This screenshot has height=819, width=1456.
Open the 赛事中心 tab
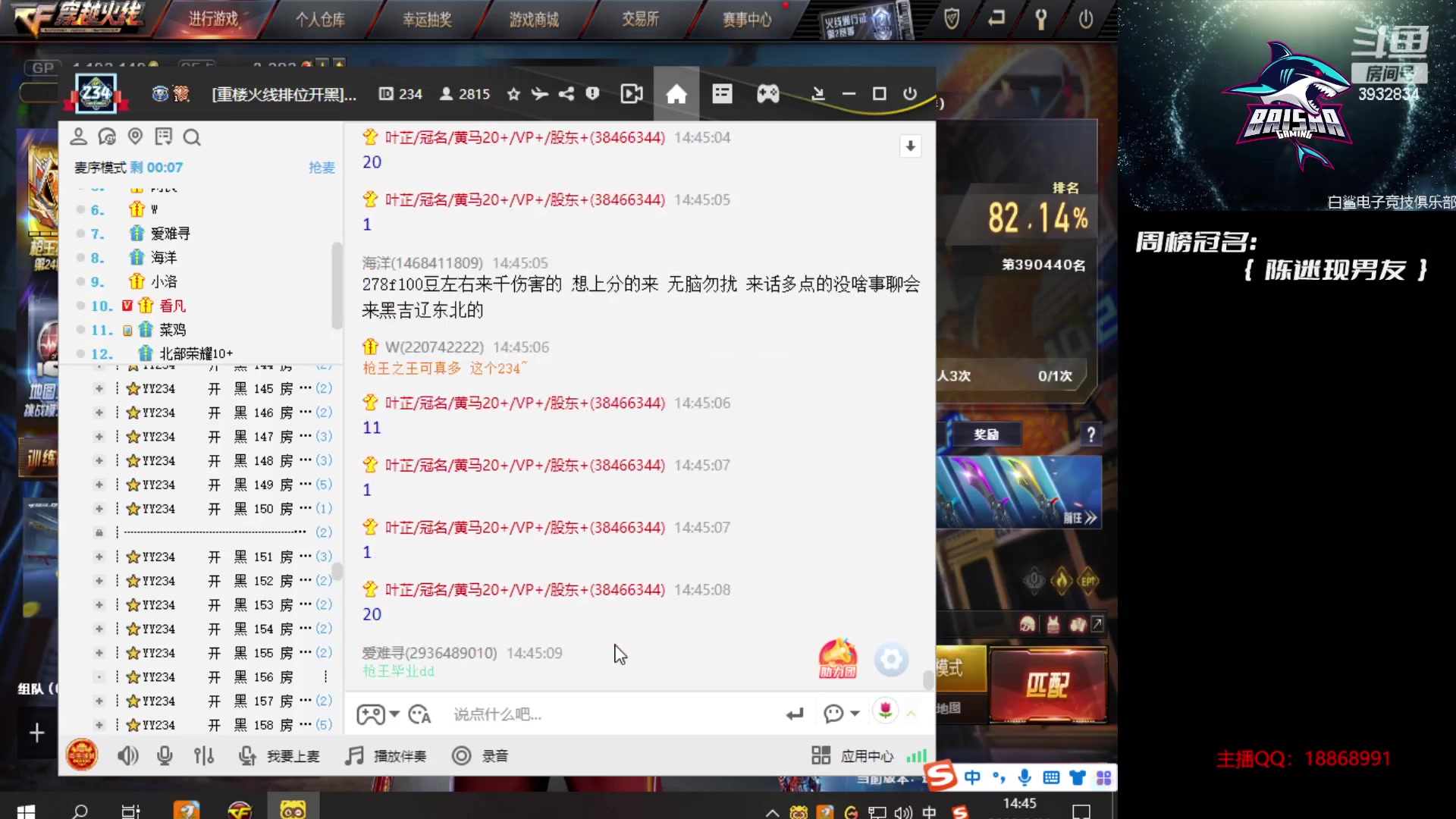(x=747, y=19)
